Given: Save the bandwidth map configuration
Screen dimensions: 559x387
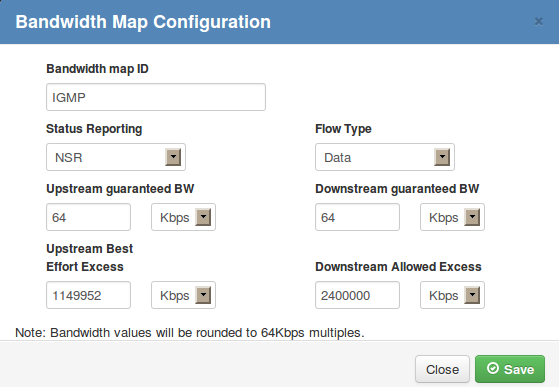Looking at the screenshot, I should pos(510,369).
